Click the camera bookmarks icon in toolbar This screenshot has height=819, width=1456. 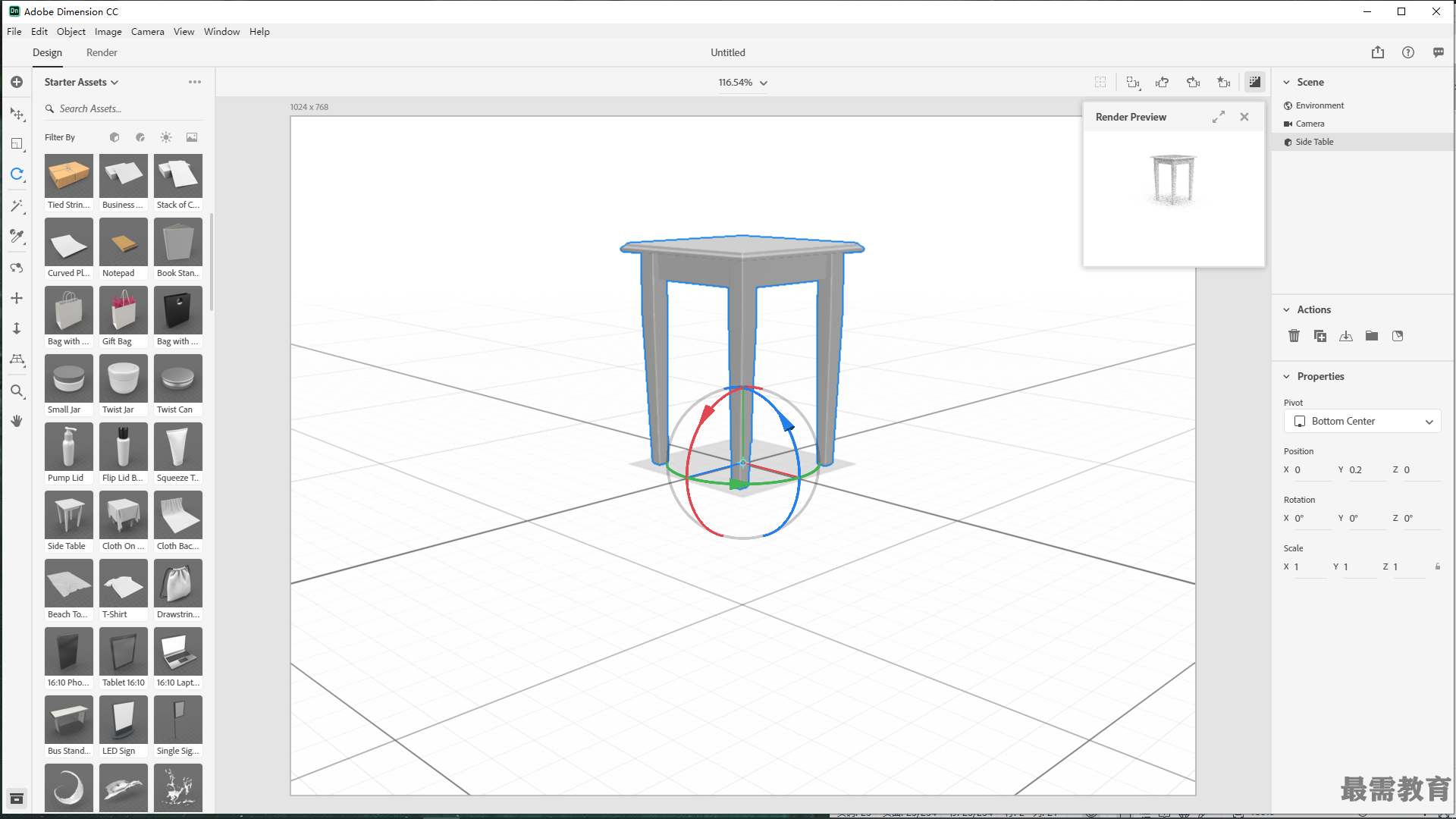1224,82
